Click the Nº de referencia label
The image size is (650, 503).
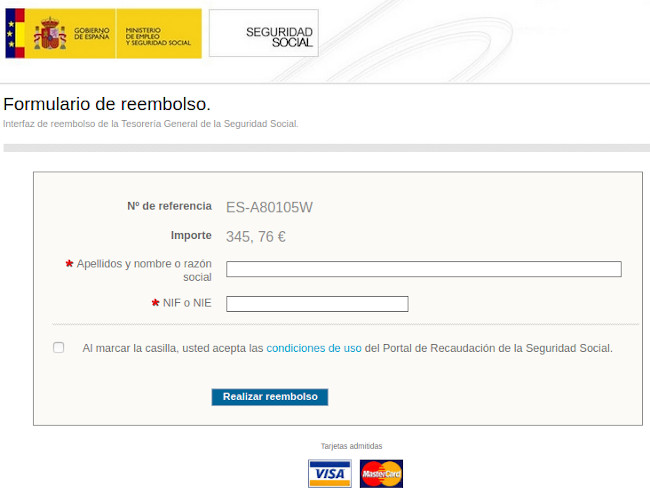tap(169, 206)
